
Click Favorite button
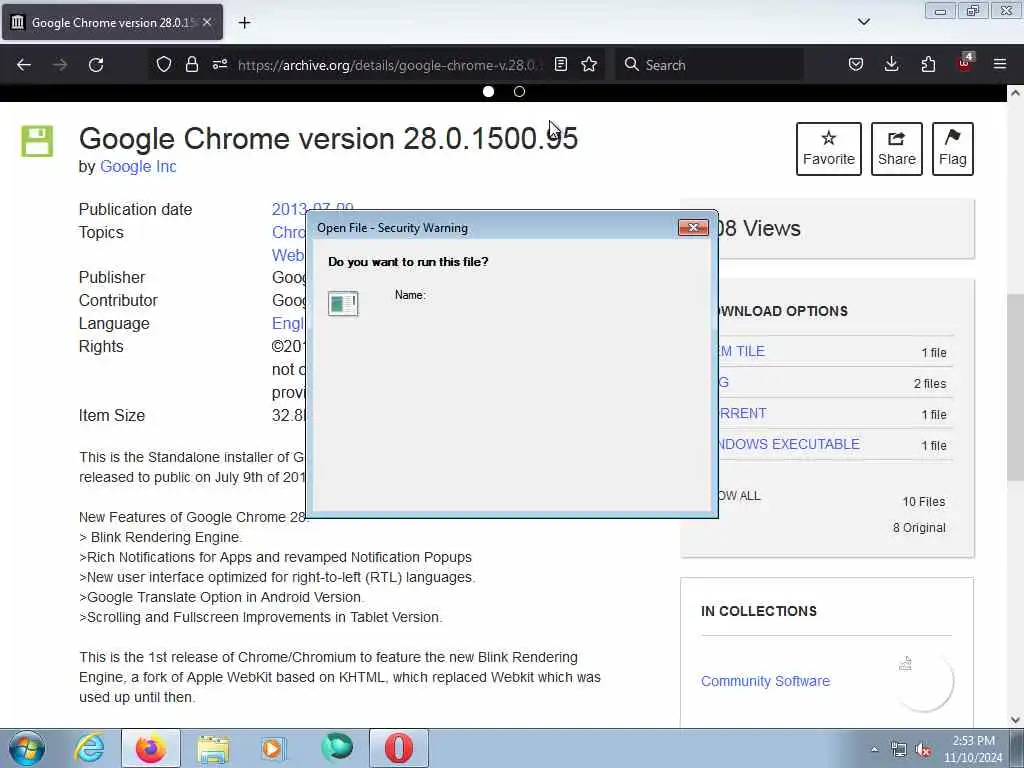(829, 149)
